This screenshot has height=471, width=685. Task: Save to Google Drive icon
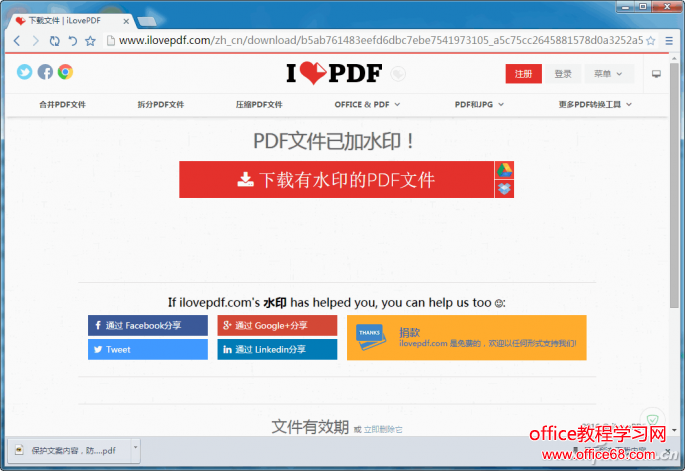pyautogui.click(x=504, y=170)
